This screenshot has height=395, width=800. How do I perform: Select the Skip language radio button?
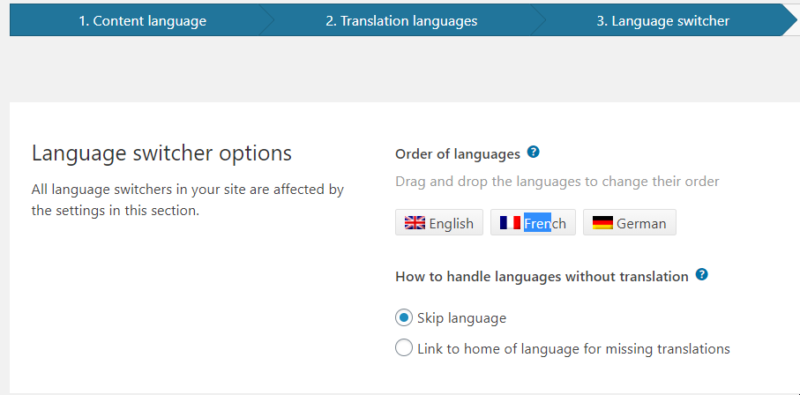(404, 318)
